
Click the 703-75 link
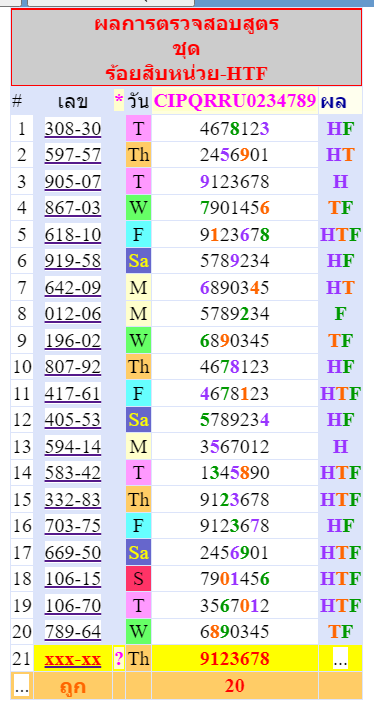pos(73,526)
